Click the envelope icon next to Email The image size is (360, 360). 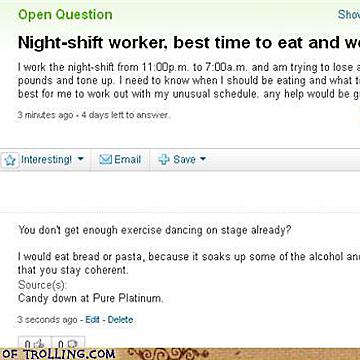click(105, 160)
